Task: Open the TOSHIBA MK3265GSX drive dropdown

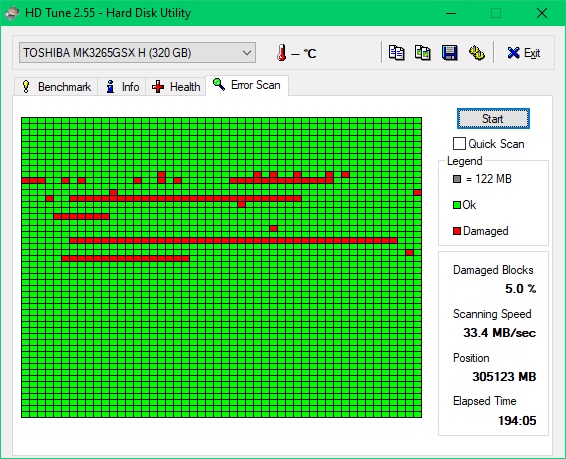Action: tap(137, 53)
